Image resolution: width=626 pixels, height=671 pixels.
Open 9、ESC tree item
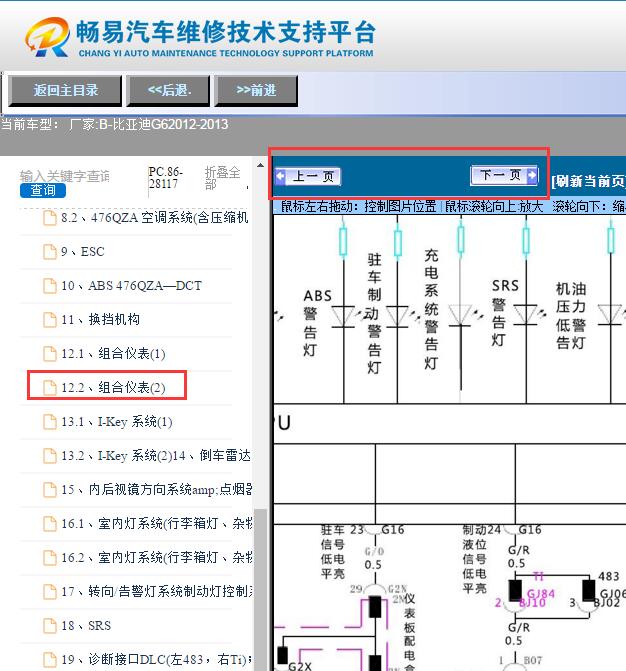[83, 252]
